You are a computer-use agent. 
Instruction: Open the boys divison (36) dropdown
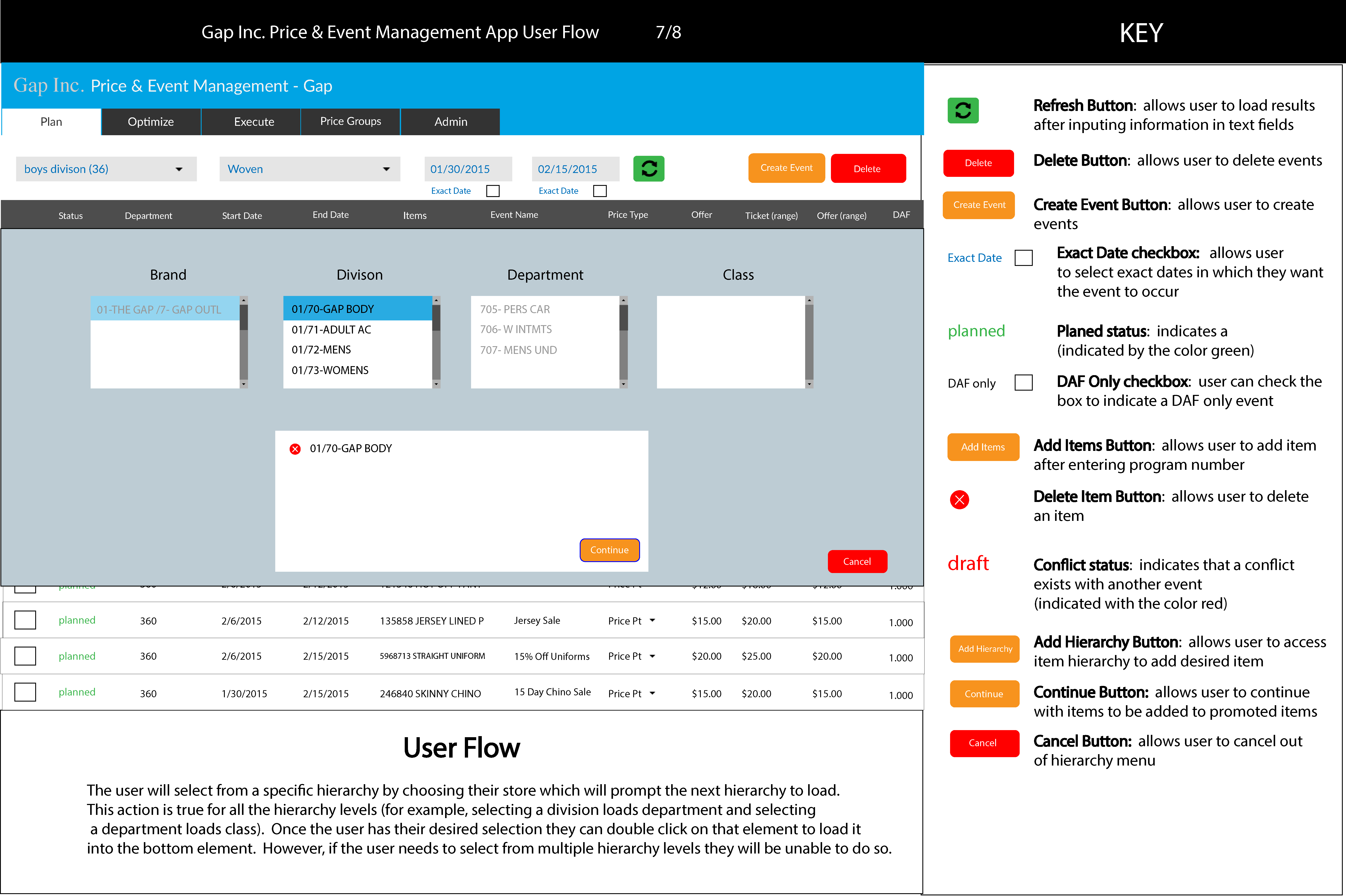[x=179, y=169]
